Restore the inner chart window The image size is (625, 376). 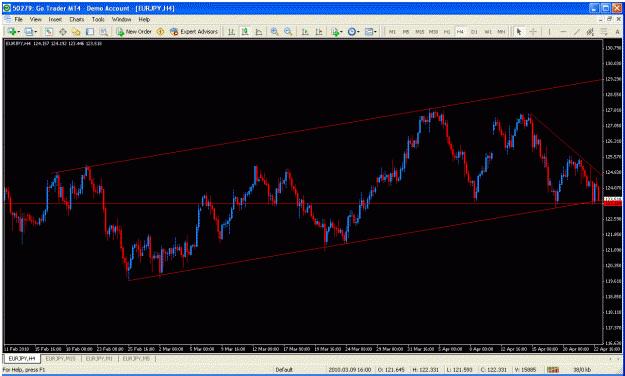click(x=609, y=19)
